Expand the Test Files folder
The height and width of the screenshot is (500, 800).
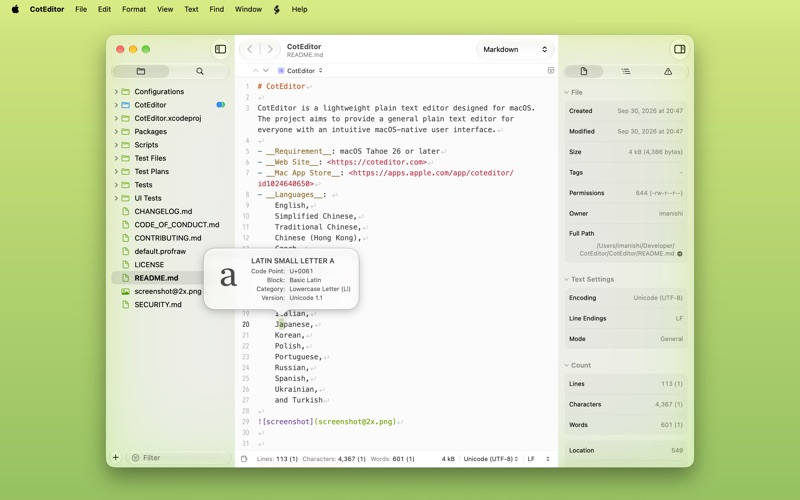[x=116, y=158]
